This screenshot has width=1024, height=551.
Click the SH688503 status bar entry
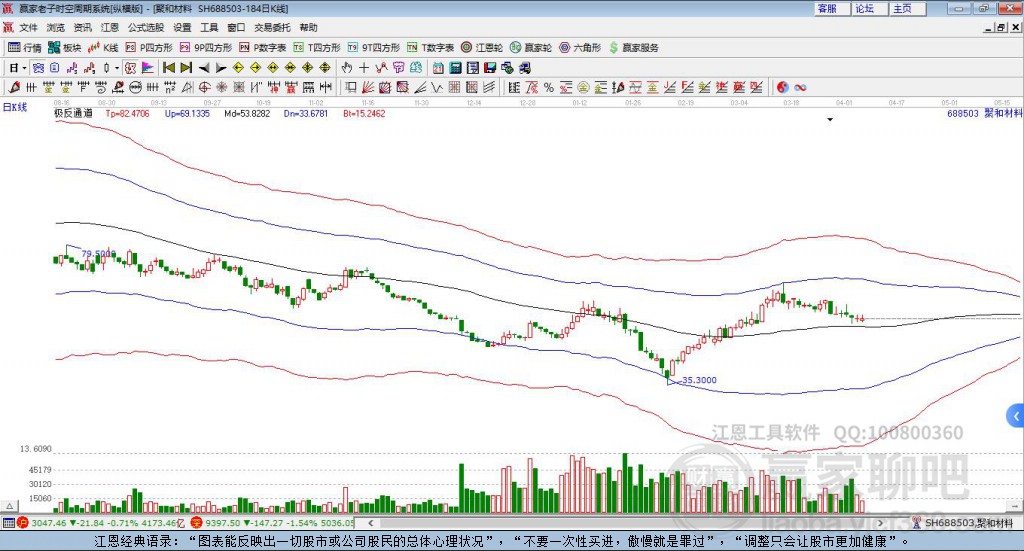(x=969, y=522)
